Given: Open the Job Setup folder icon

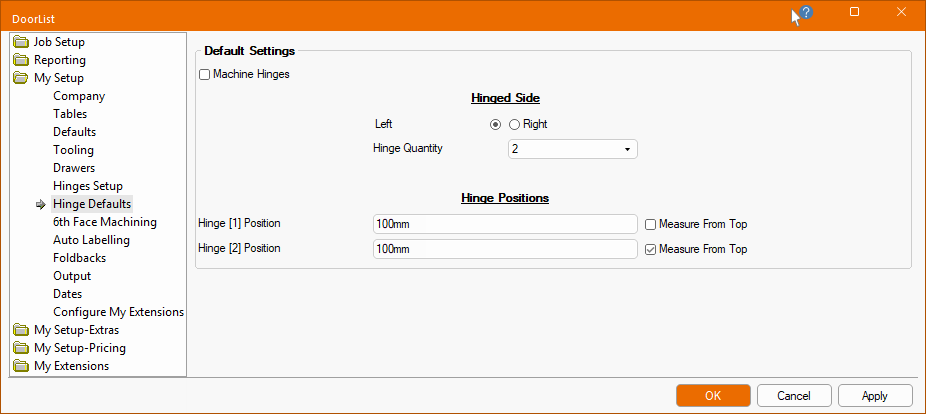Looking at the screenshot, I should tap(21, 42).
